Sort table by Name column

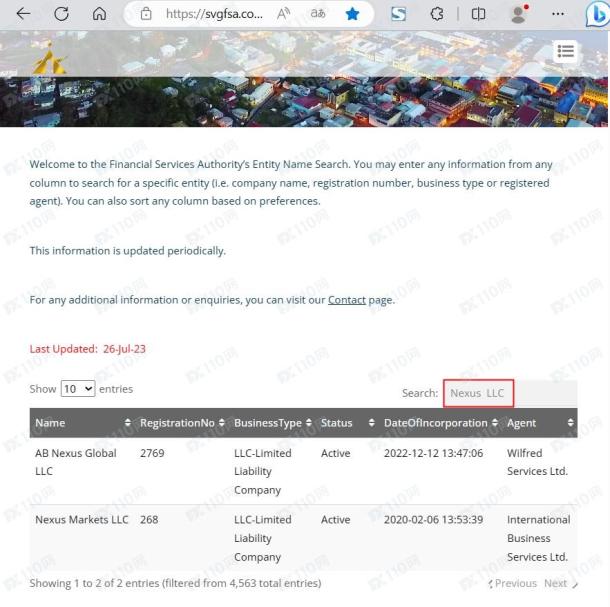click(x=83, y=423)
